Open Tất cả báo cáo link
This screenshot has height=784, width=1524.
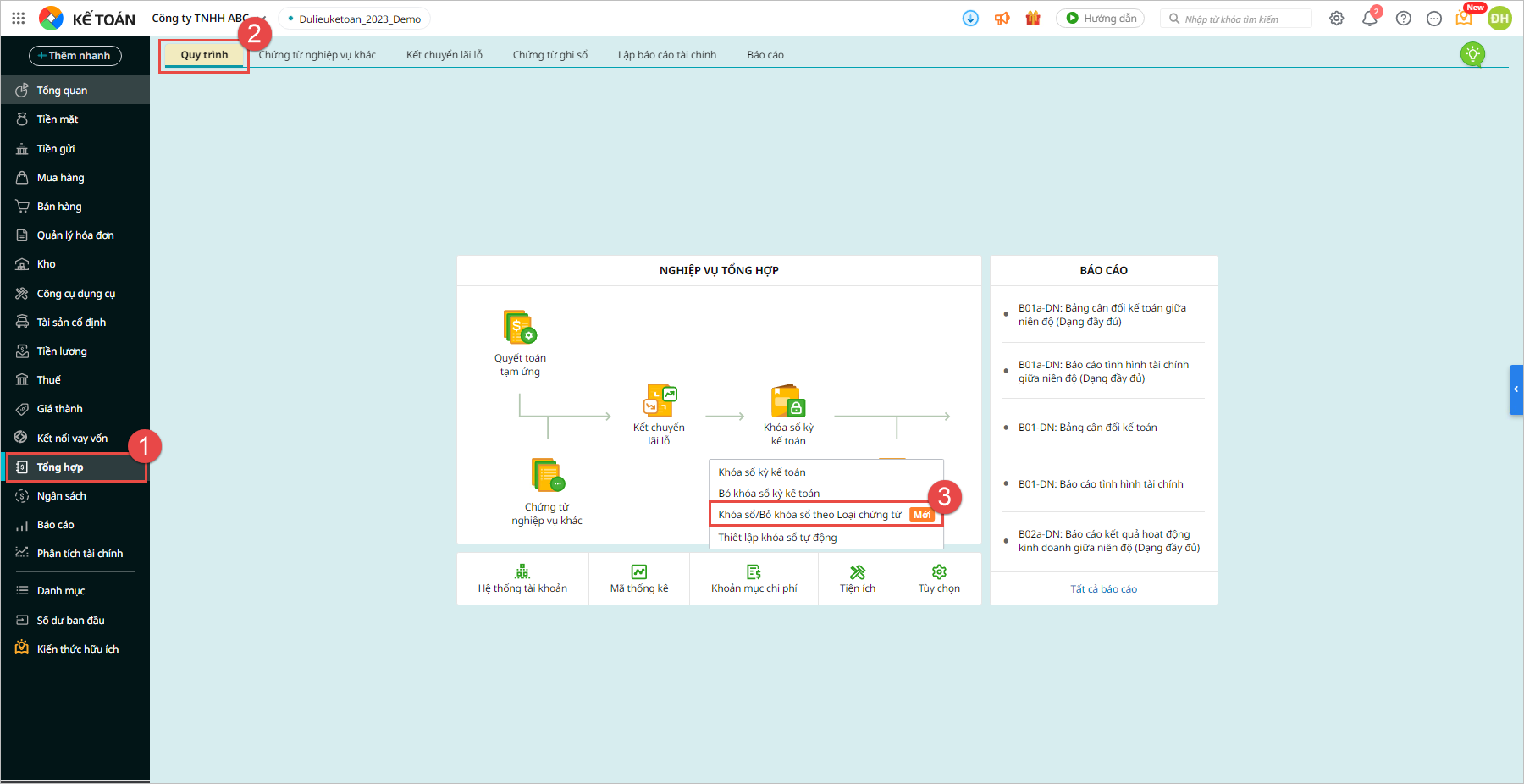[1103, 589]
